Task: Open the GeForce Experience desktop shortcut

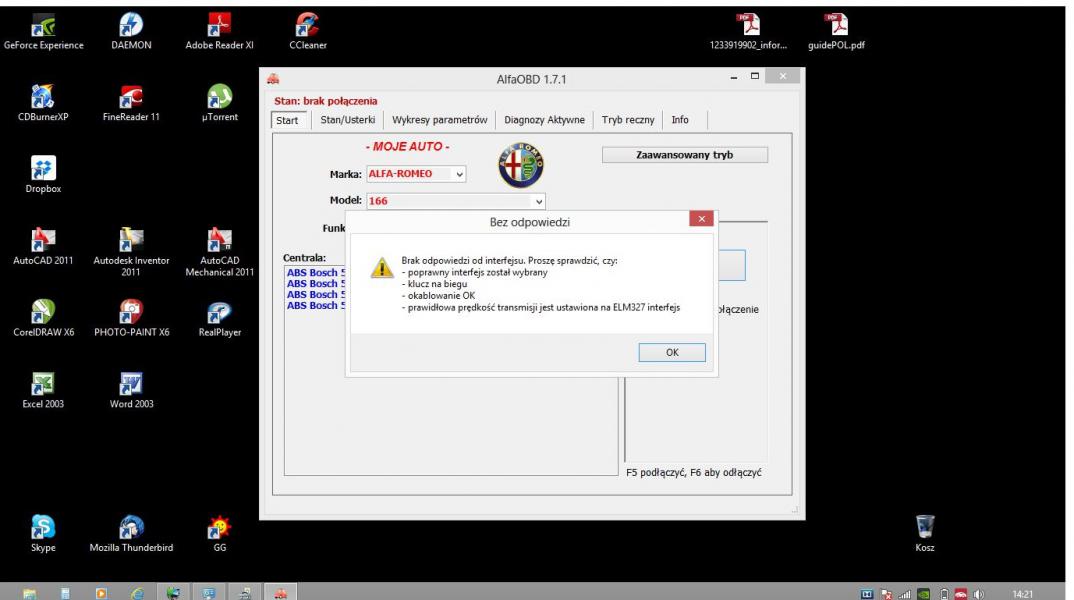Action: [x=43, y=32]
